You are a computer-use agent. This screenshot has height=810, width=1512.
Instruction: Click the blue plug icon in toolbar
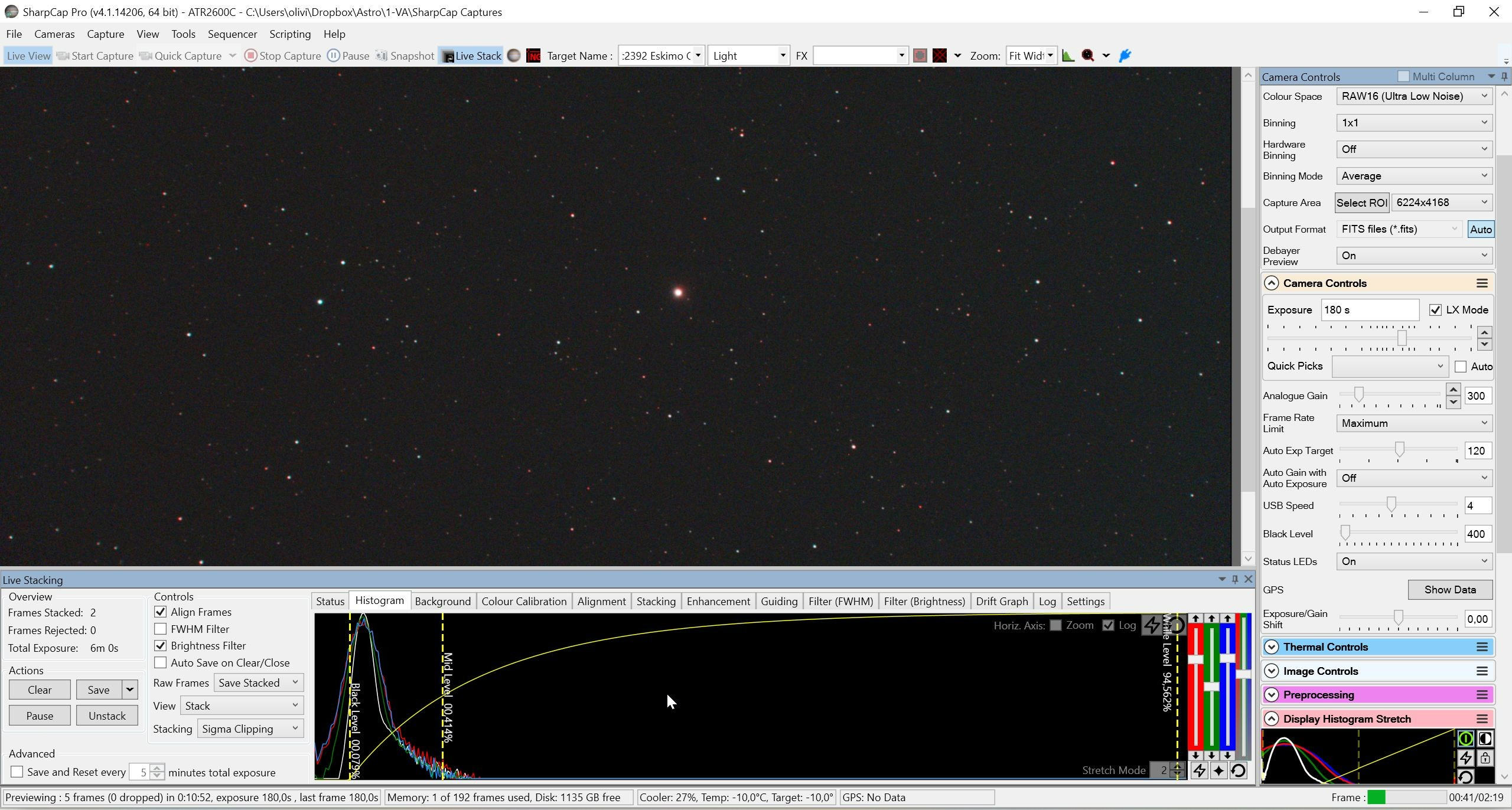(1125, 55)
